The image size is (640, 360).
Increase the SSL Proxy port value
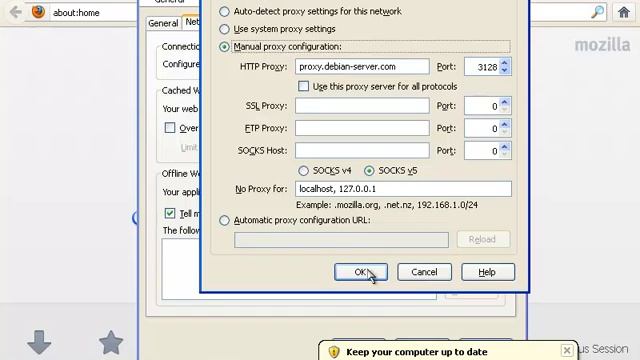(504, 102)
